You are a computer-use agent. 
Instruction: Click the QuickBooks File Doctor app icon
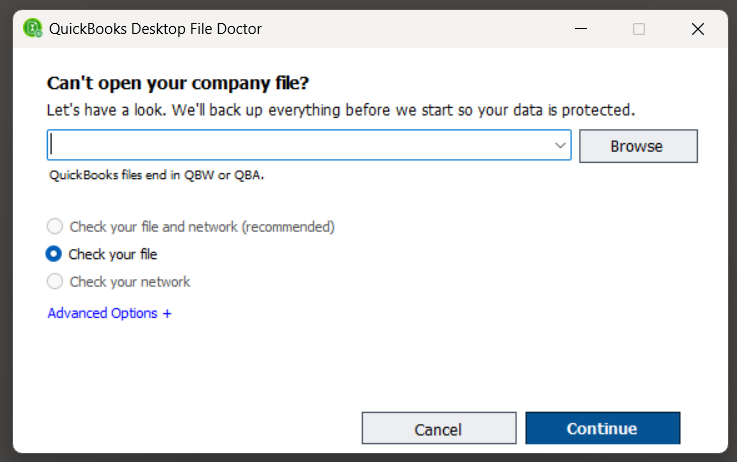[32, 28]
